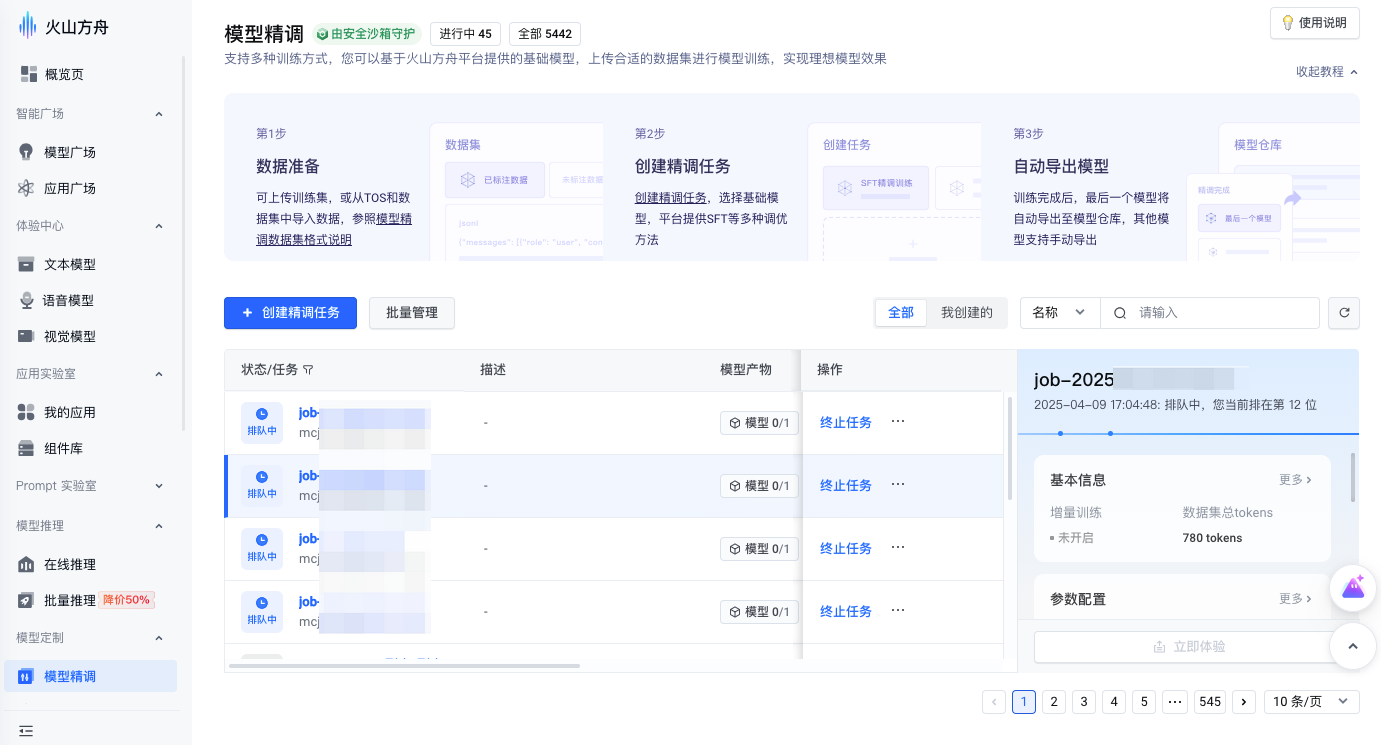
Task: Click the filter icon in 状态/任务 header
Action: pos(308,370)
